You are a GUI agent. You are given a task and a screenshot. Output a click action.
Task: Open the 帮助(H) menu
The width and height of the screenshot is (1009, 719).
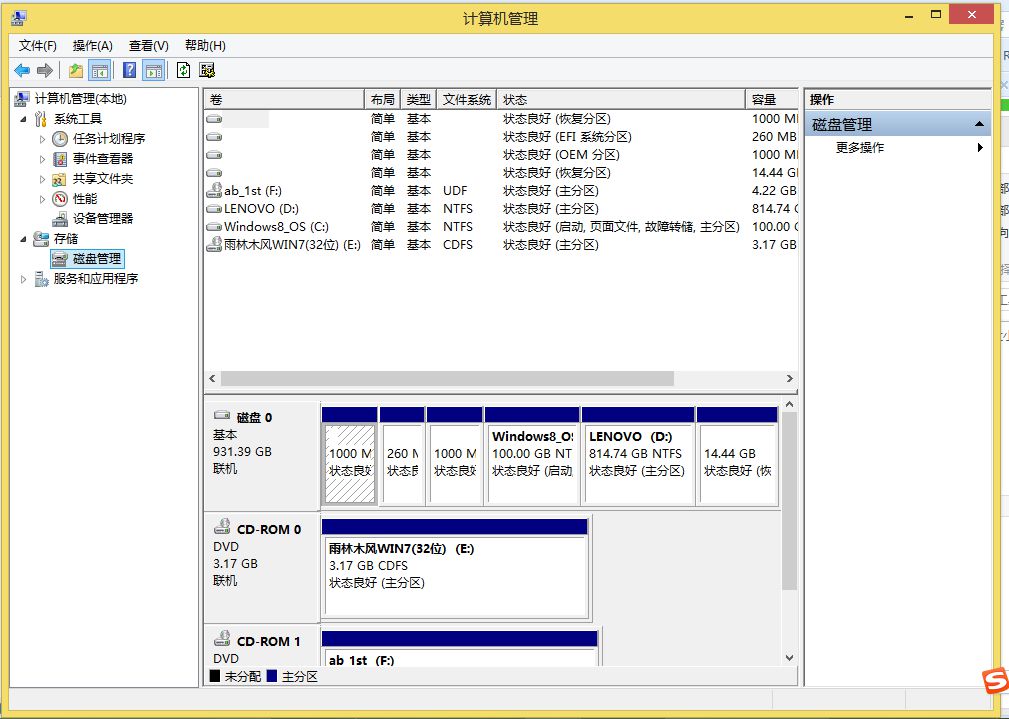click(x=205, y=46)
